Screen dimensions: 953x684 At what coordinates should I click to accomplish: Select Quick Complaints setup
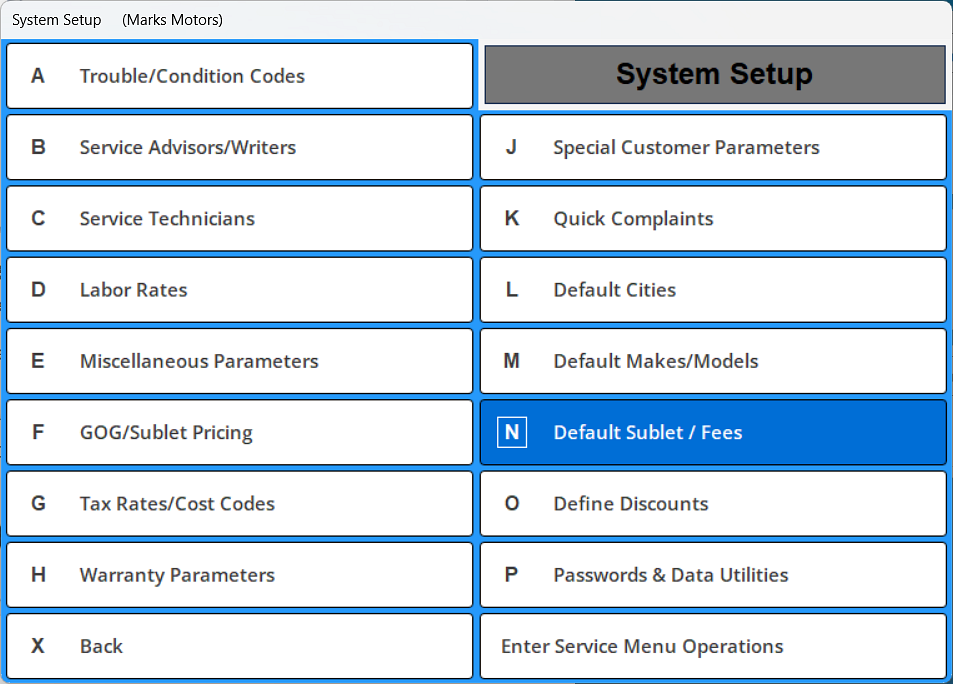tap(712, 218)
